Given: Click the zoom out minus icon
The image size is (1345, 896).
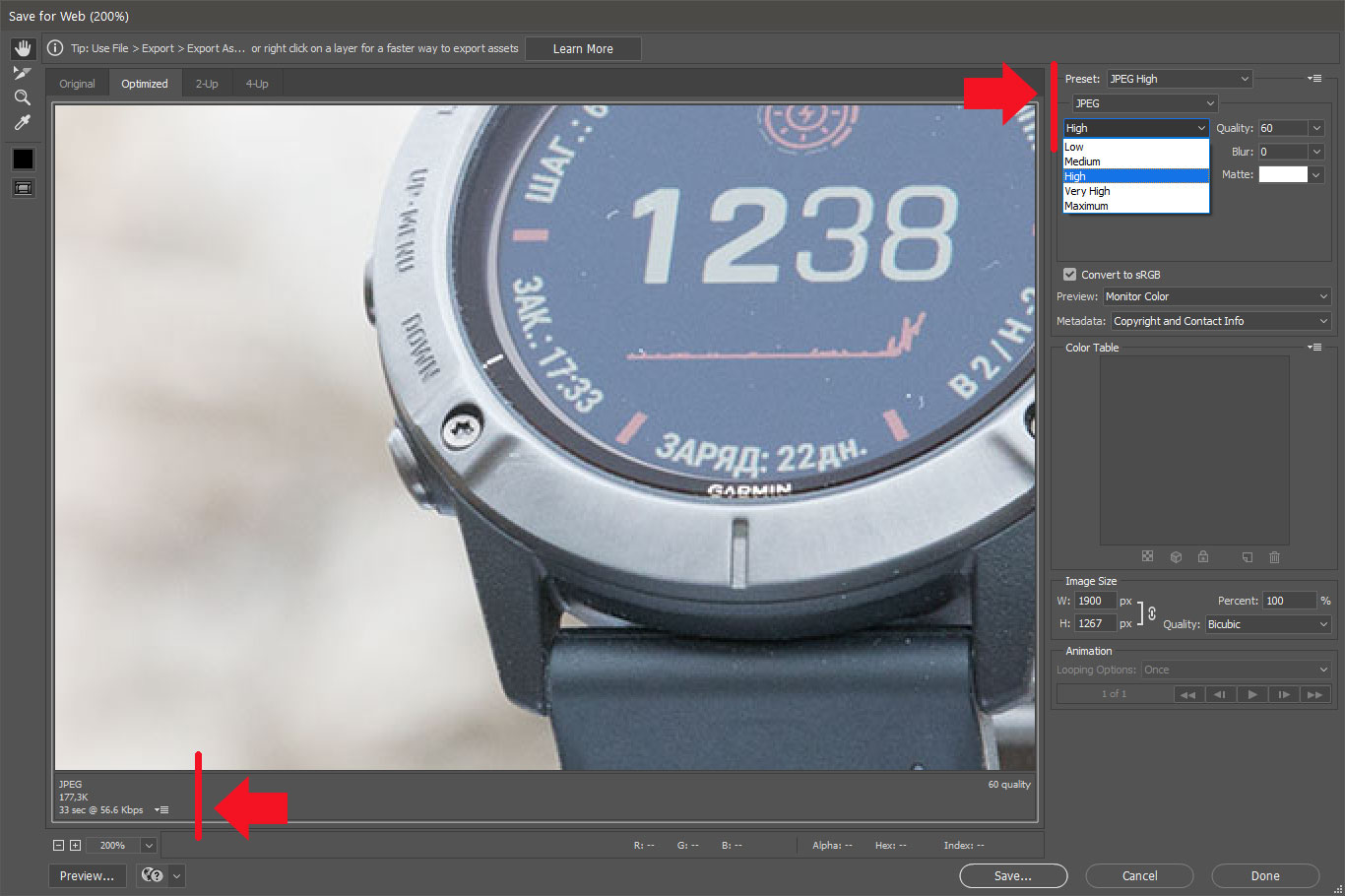Looking at the screenshot, I should [58, 845].
